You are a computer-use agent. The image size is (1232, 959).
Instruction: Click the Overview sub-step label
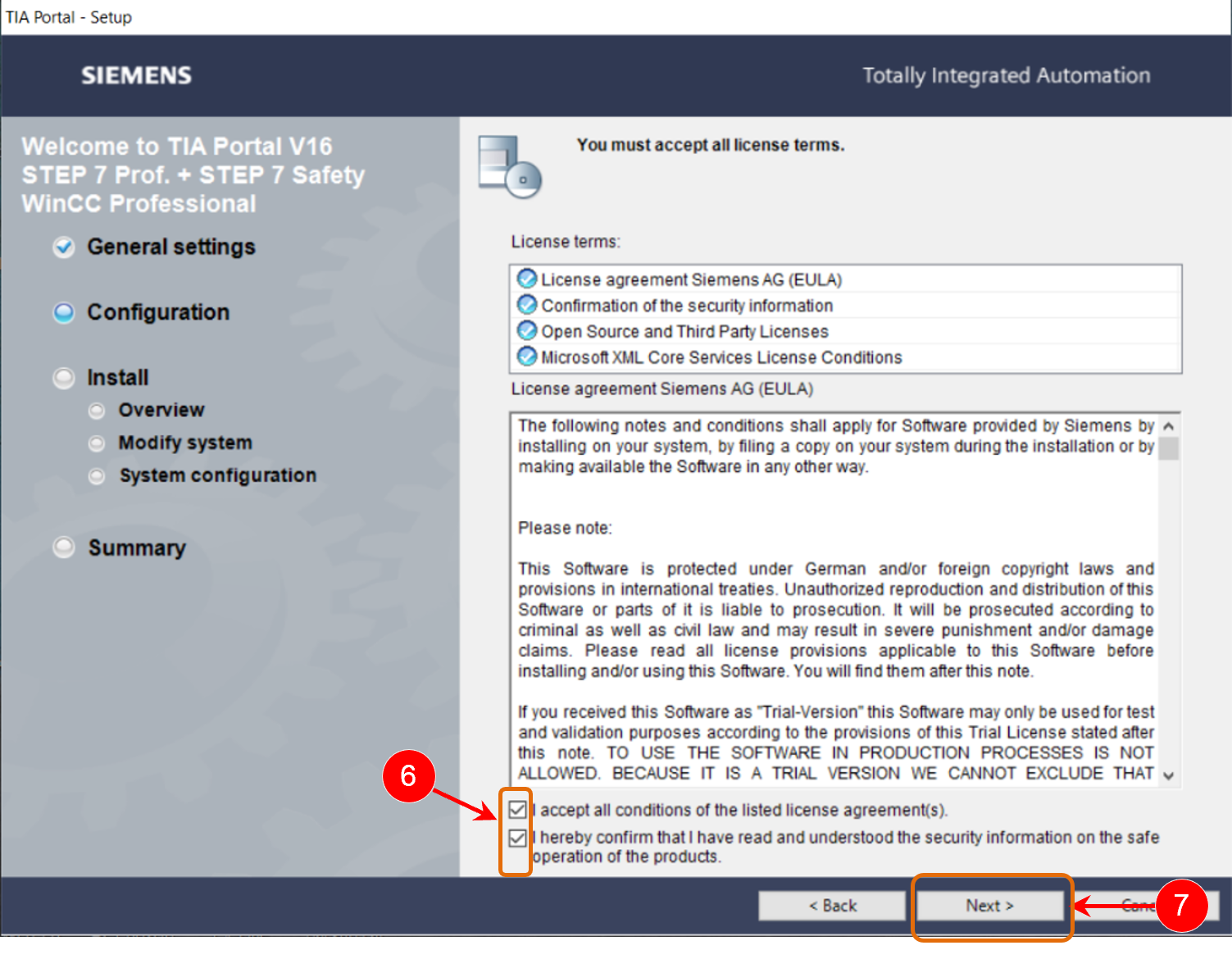coord(161,410)
